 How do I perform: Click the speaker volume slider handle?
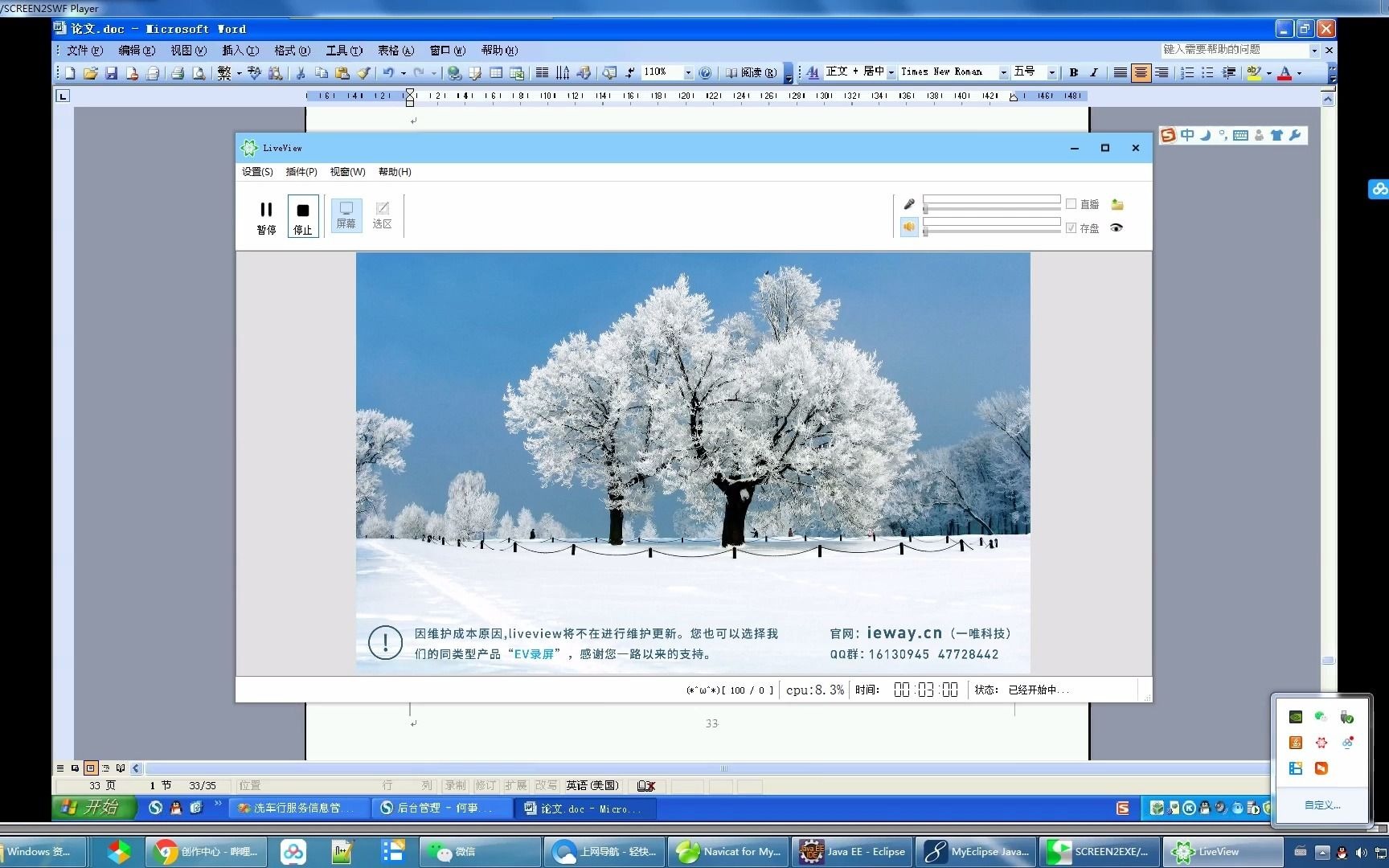[x=926, y=231]
